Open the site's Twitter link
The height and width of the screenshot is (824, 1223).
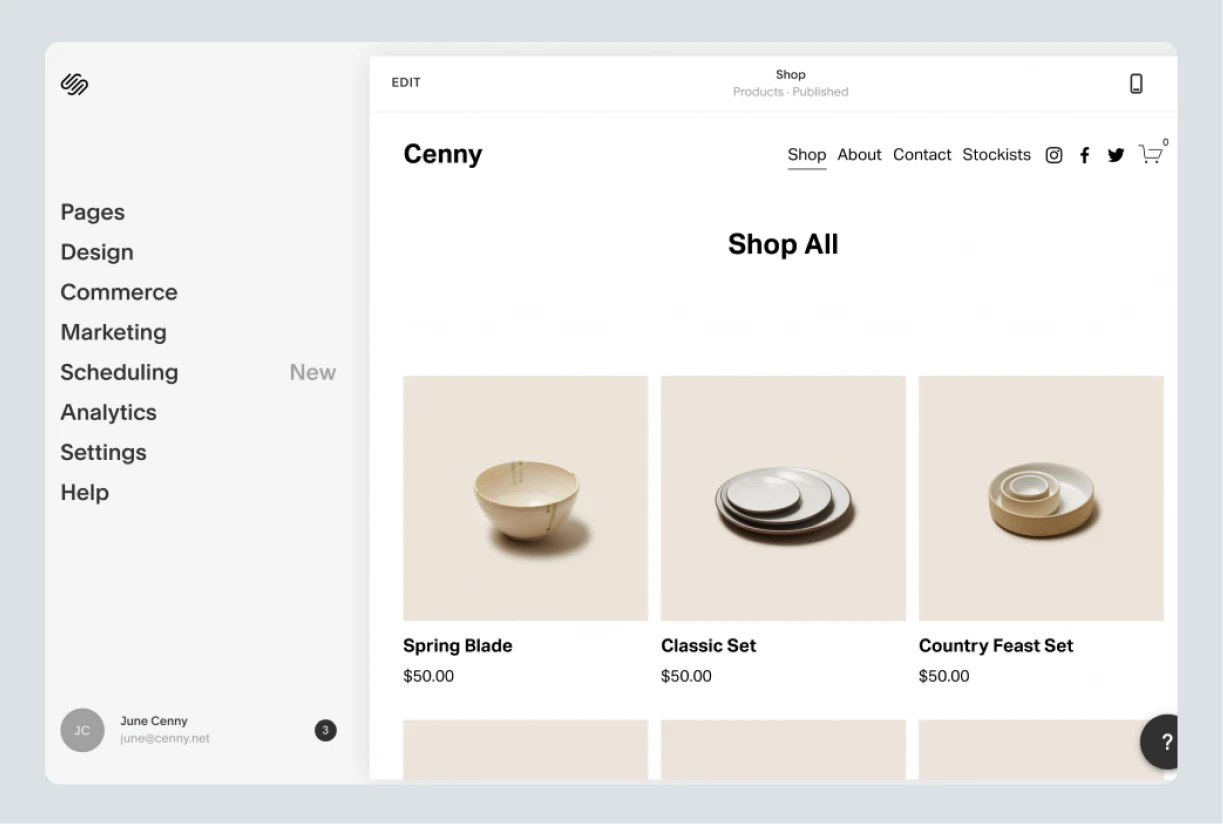[x=1115, y=155]
